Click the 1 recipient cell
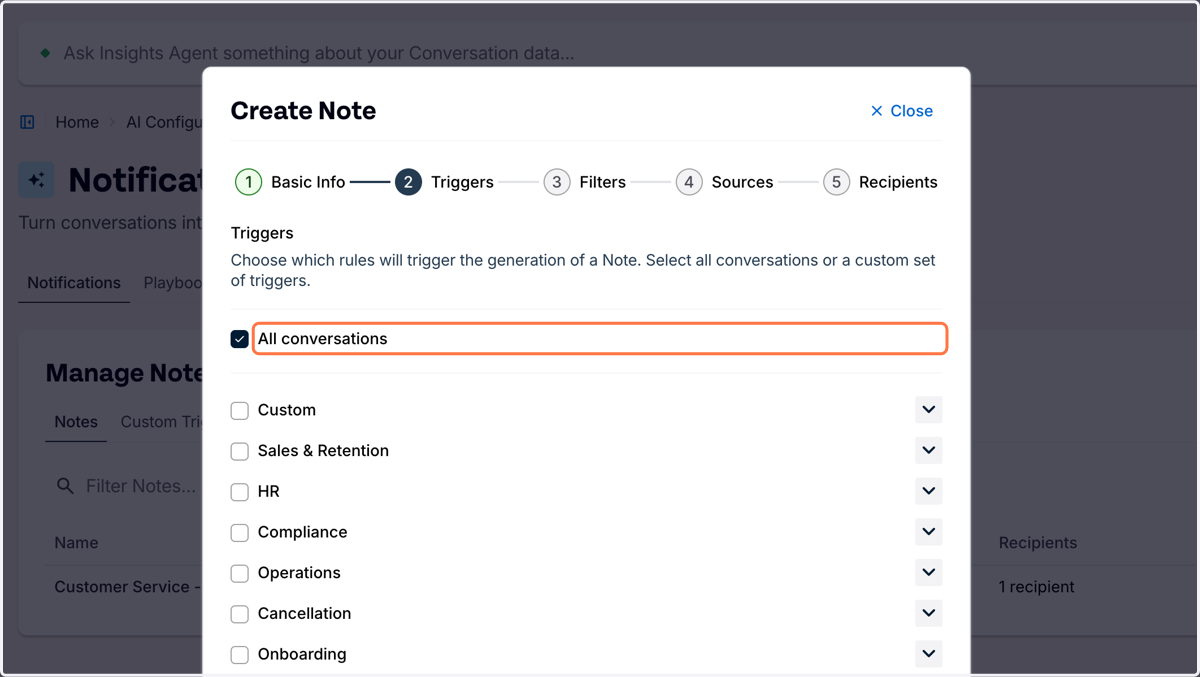 (x=1037, y=587)
